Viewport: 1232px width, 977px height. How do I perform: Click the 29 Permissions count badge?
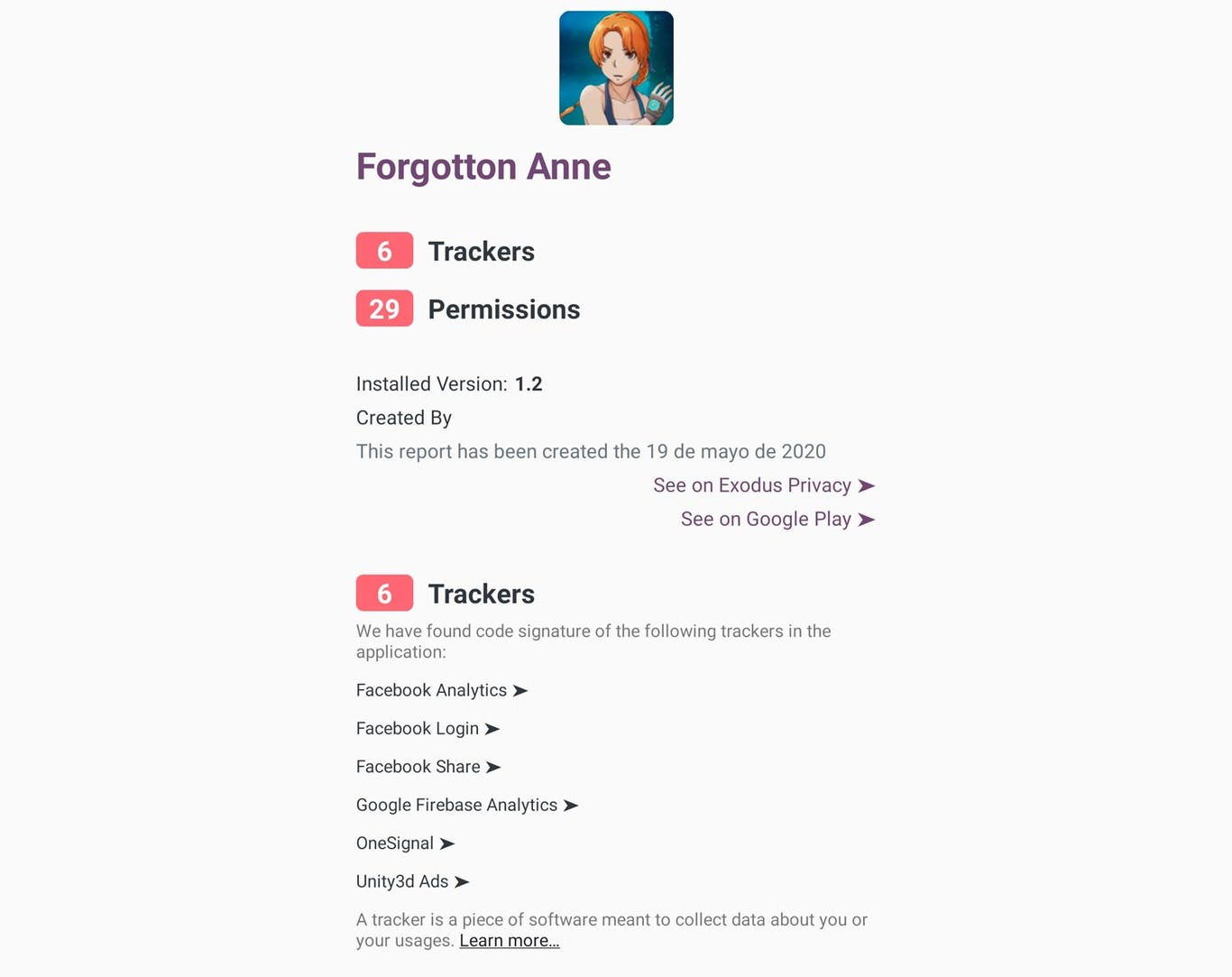[384, 309]
